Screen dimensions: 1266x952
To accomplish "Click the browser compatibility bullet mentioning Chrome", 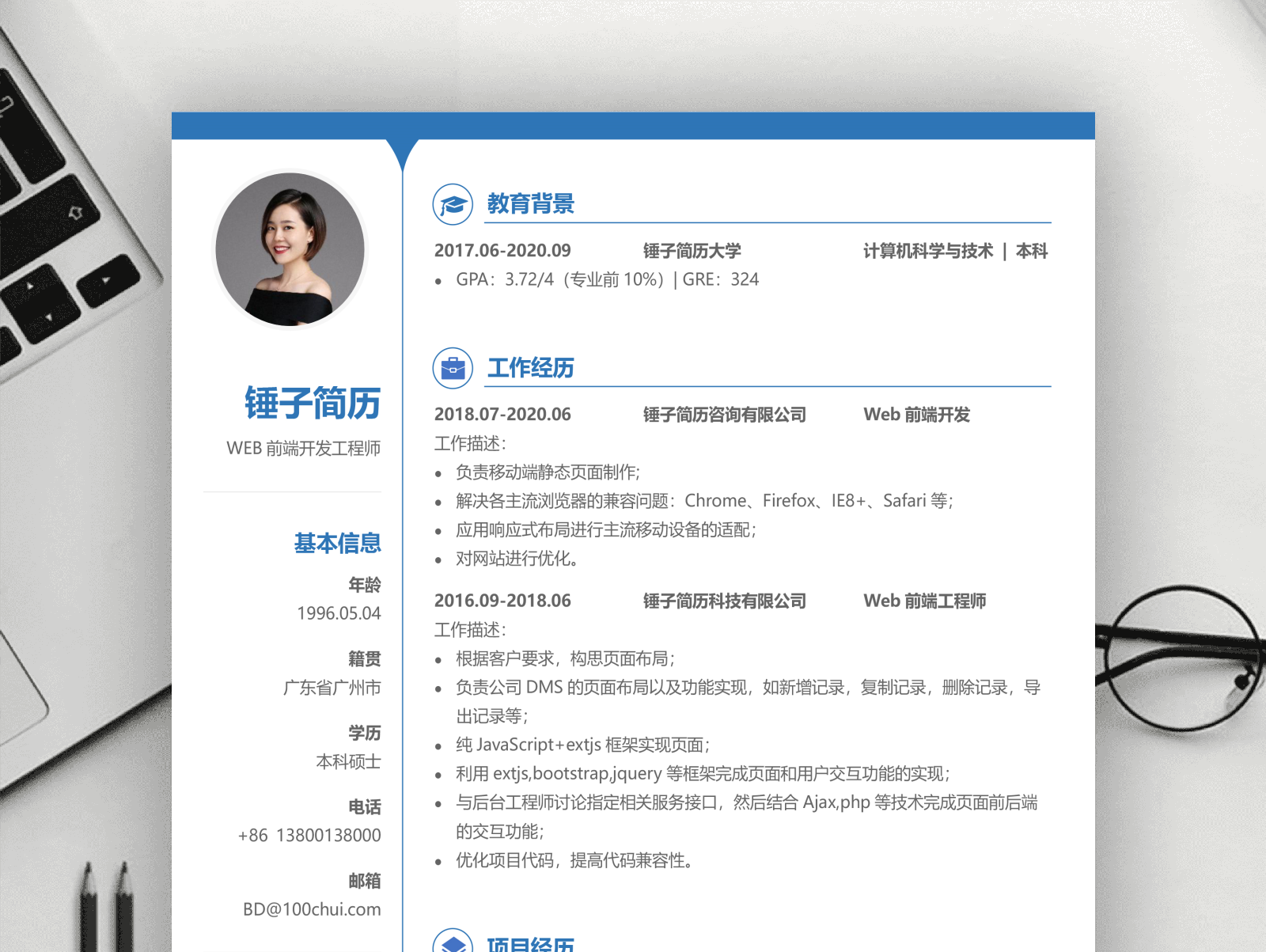I will pos(704,501).
